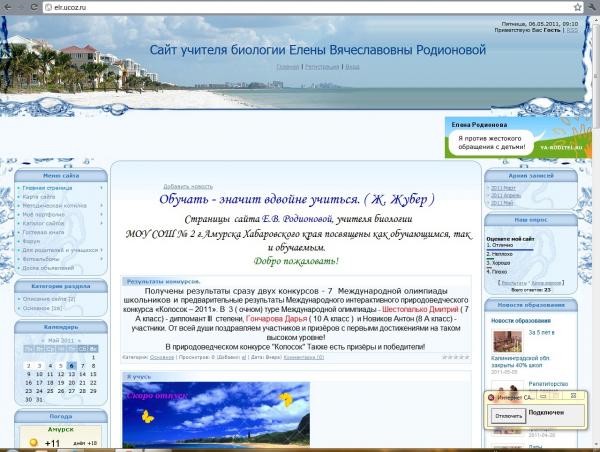
Task: Open Методическая копилка menu item
Action: [x=54, y=206]
